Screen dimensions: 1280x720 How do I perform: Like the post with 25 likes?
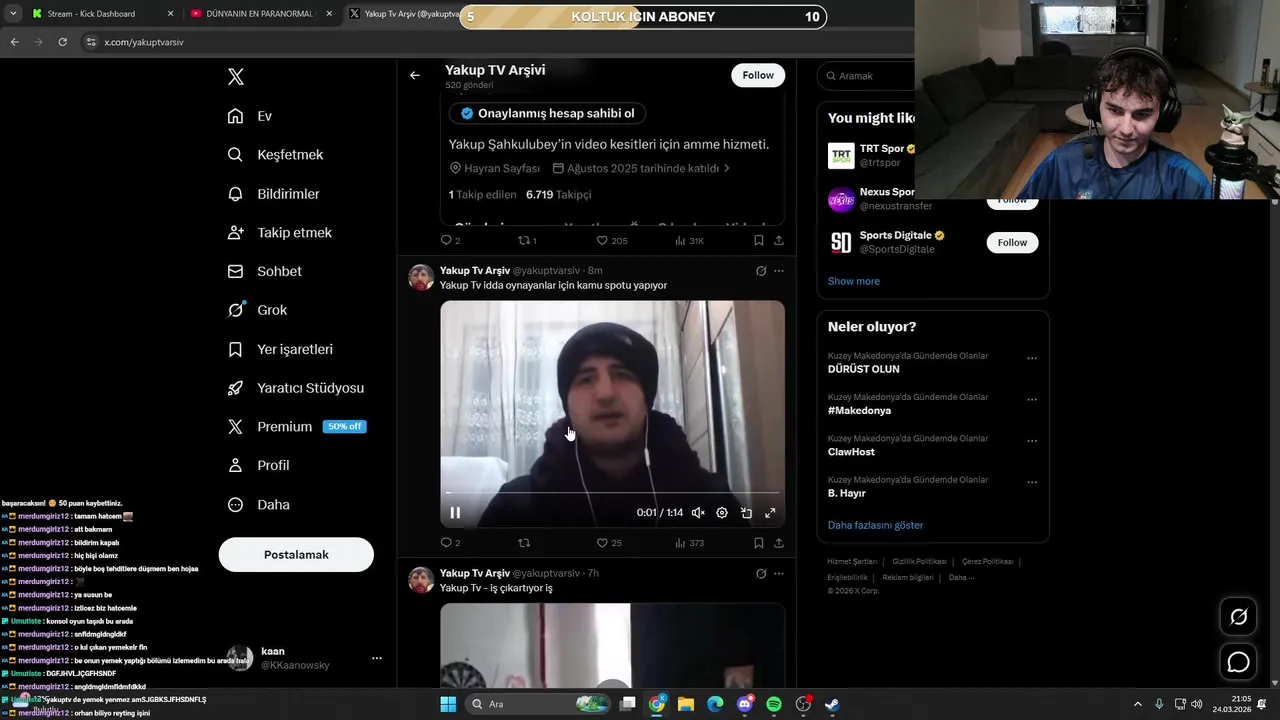[x=609, y=543]
